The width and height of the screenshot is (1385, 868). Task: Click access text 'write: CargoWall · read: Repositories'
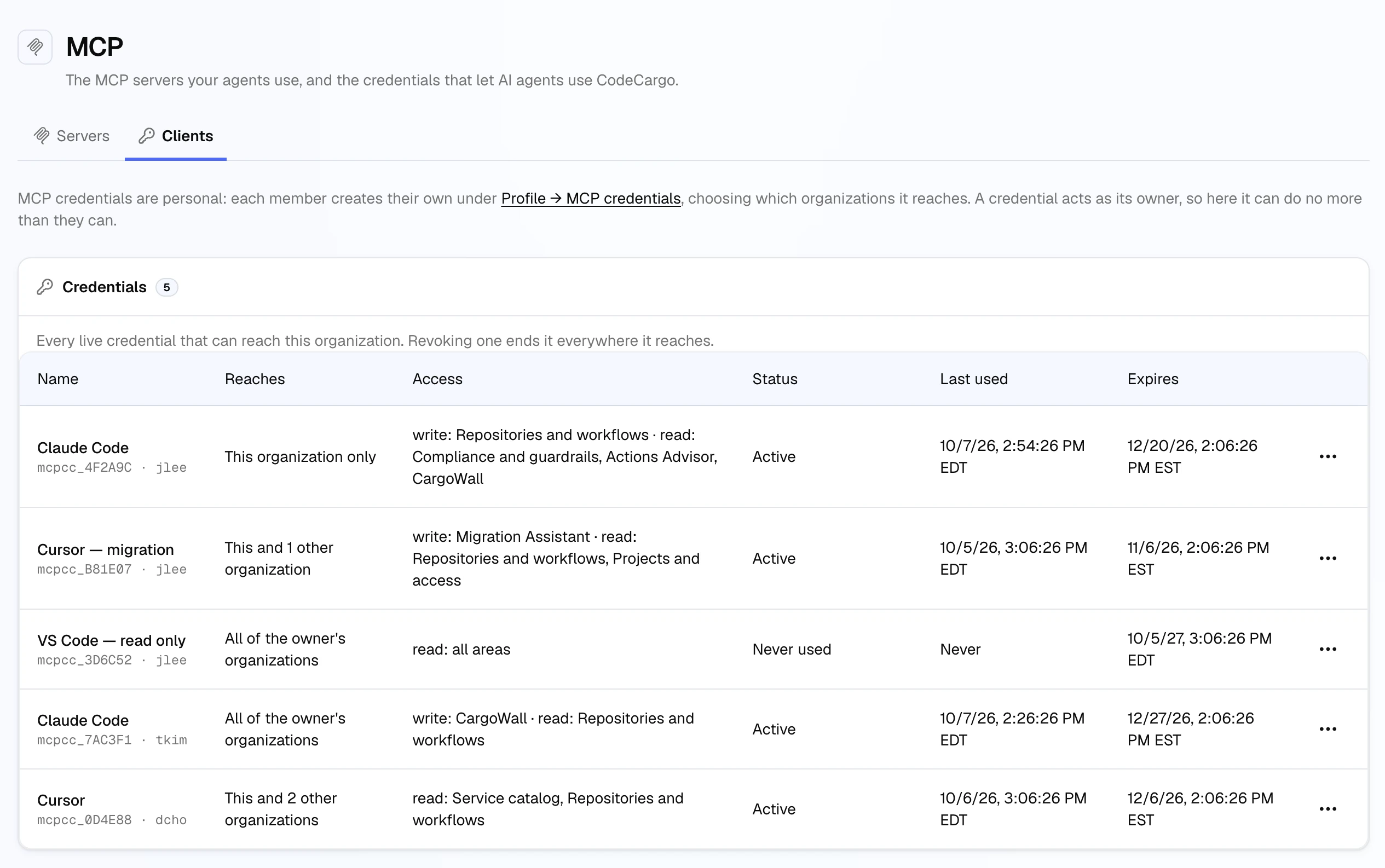tap(553, 729)
